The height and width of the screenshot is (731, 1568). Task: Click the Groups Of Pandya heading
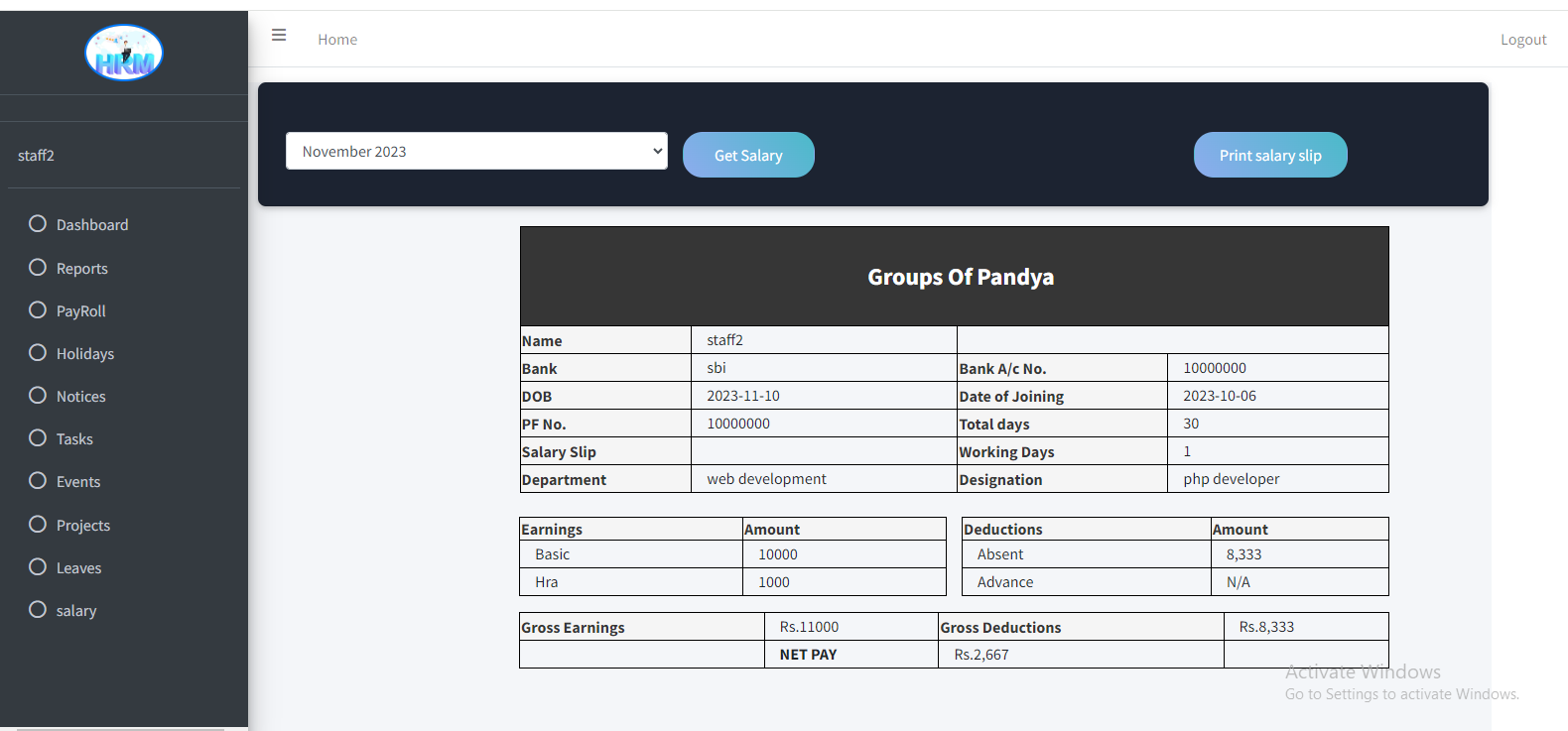961,277
